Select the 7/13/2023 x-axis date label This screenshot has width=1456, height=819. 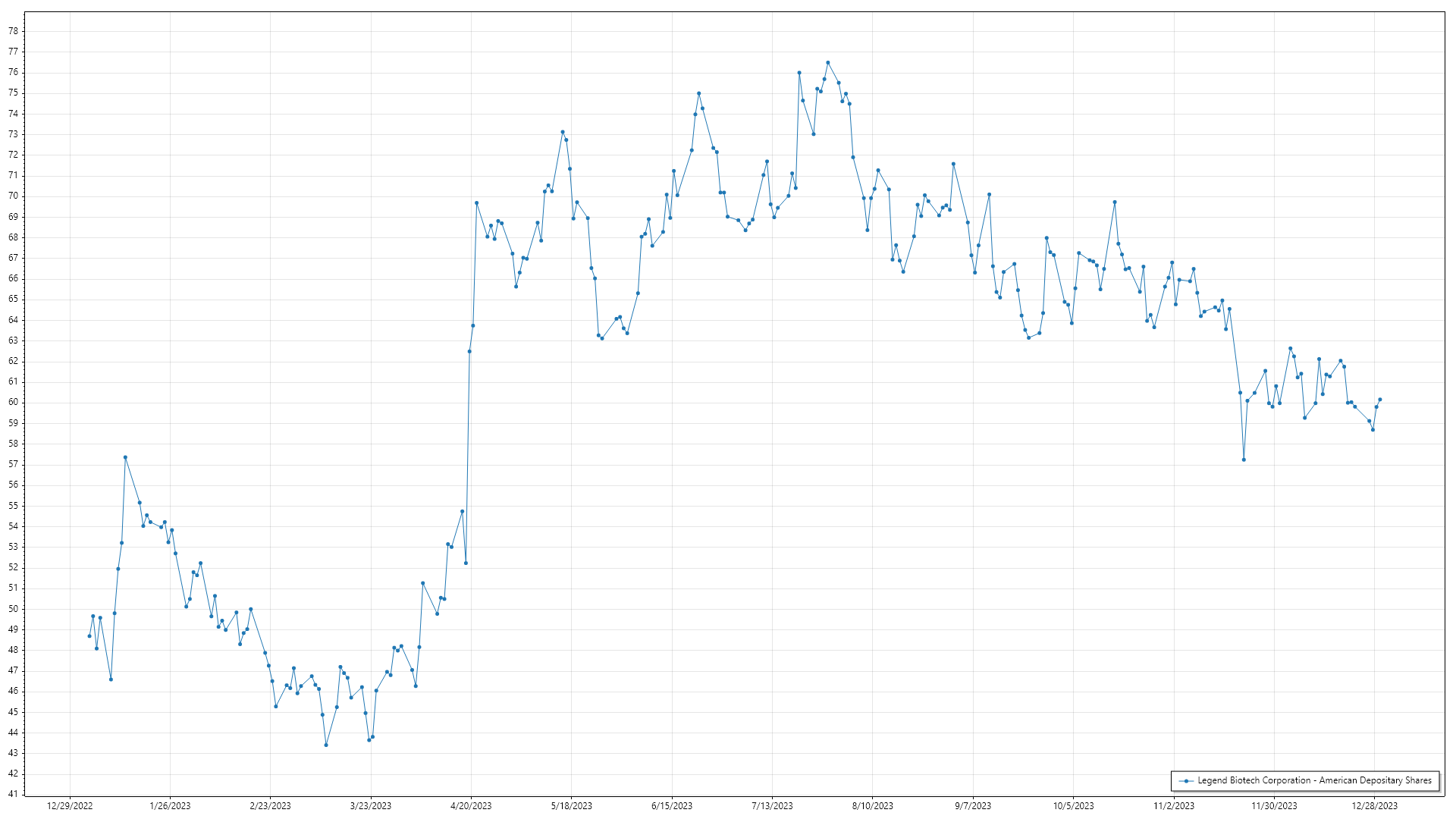coord(772,806)
